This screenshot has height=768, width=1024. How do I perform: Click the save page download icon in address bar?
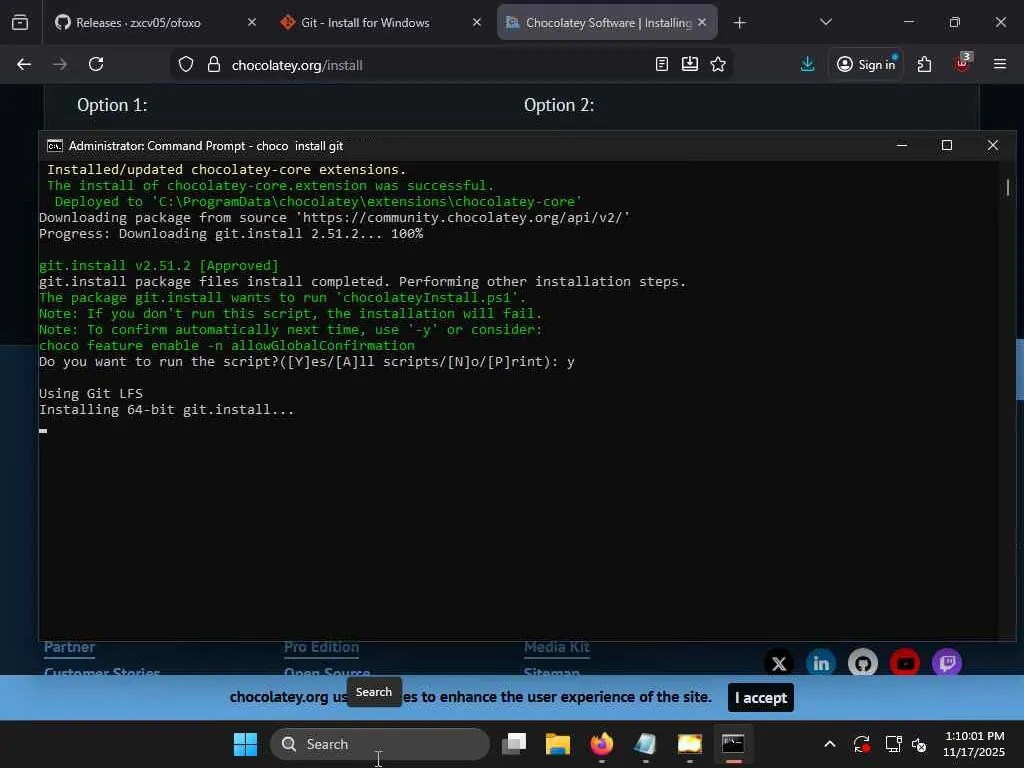[690, 64]
